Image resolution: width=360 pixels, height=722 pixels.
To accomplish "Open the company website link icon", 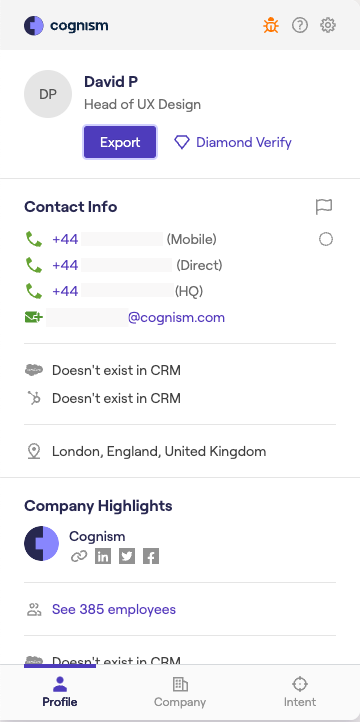I will click(79, 556).
